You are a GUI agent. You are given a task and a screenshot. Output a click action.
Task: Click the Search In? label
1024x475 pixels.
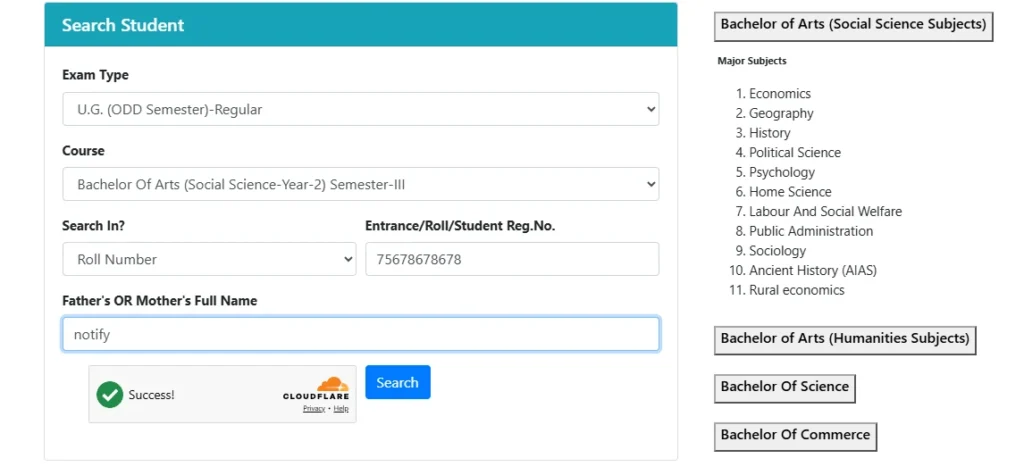click(93, 225)
